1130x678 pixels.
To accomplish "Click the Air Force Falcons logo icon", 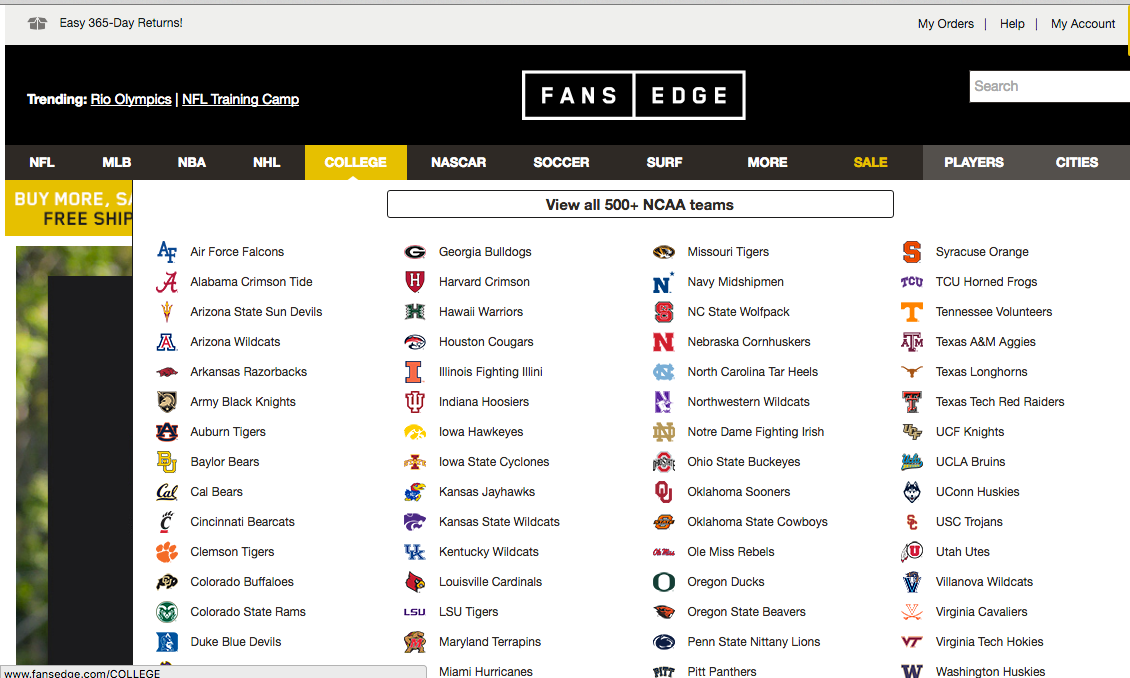I will coord(166,251).
